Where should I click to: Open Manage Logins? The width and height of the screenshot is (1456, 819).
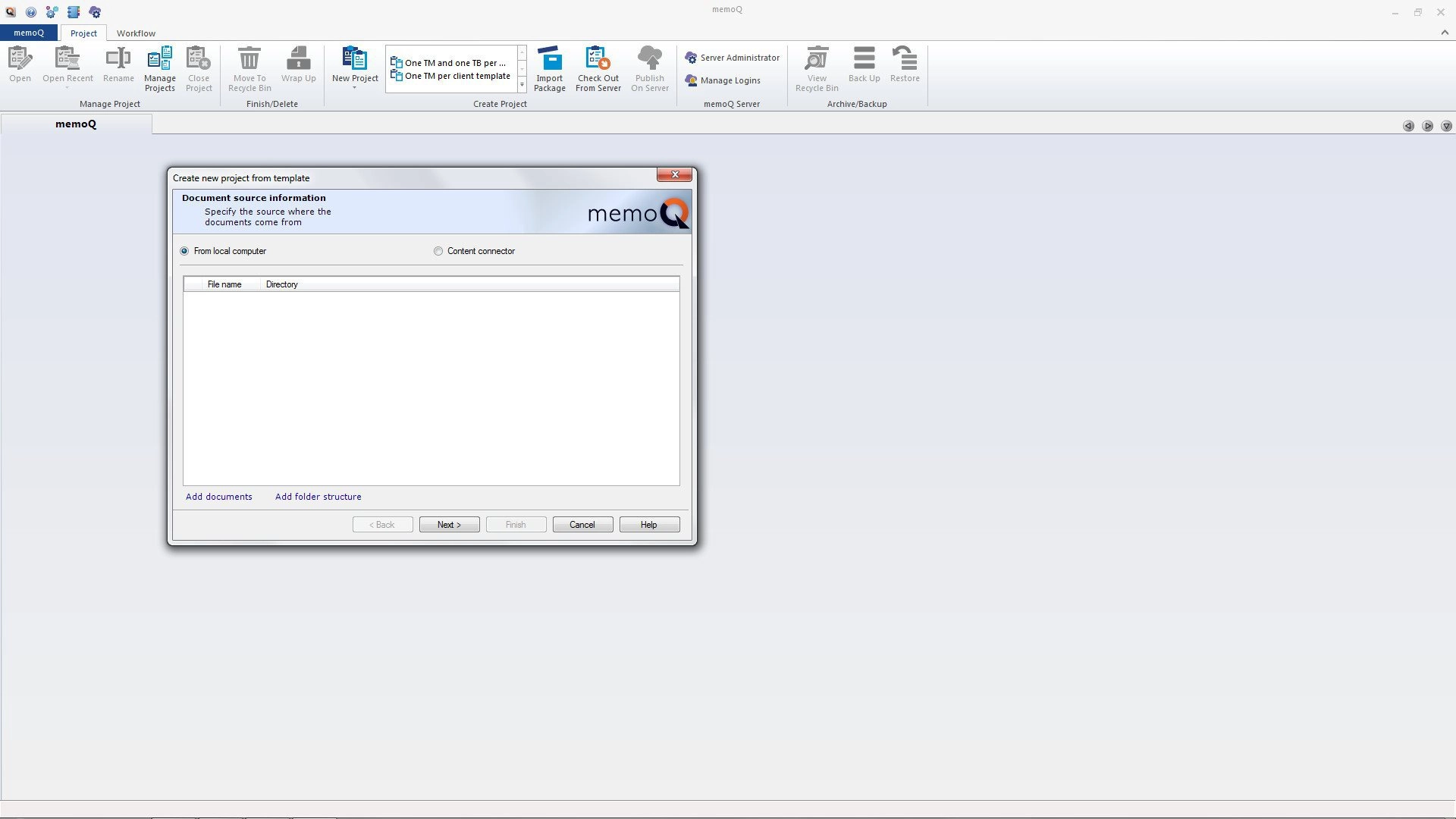pos(723,80)
